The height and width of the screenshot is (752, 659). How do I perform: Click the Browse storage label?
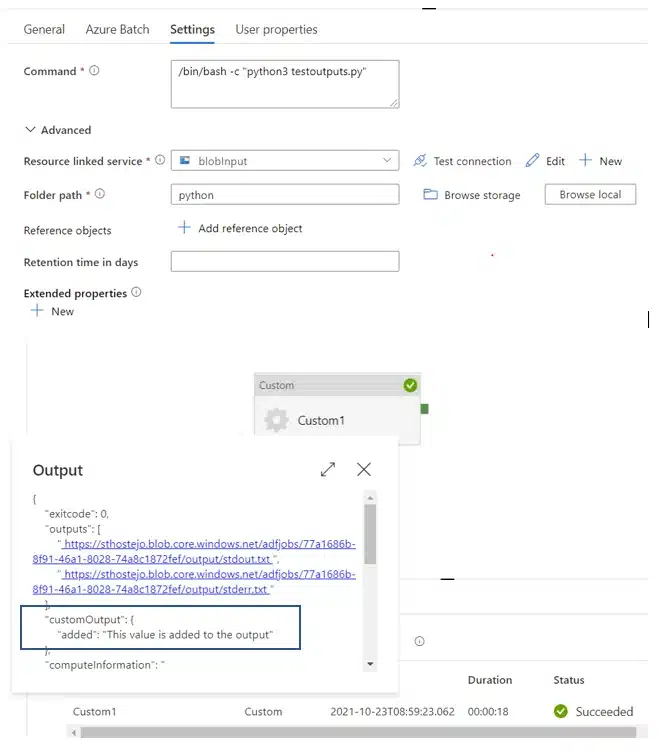pos(482,195)
